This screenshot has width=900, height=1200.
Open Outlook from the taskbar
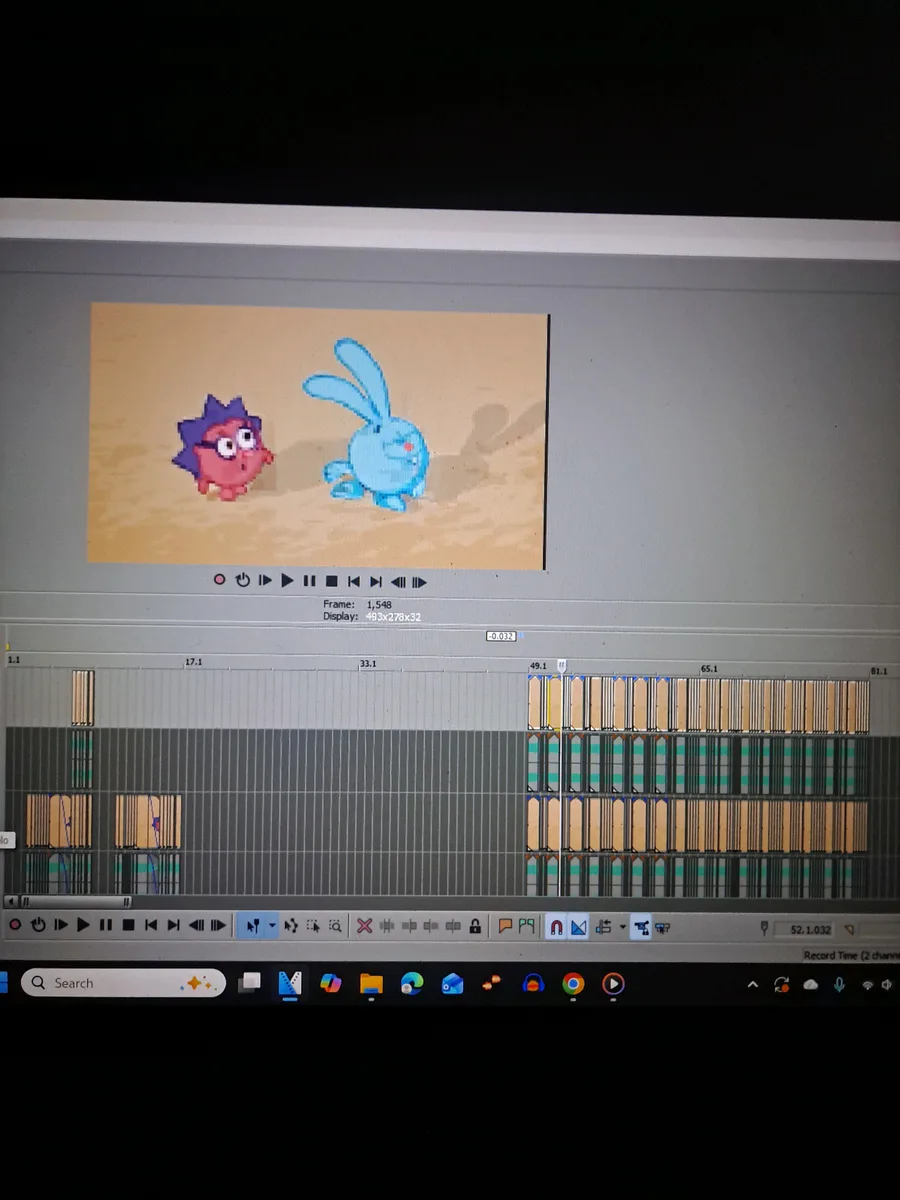[452, 984]
